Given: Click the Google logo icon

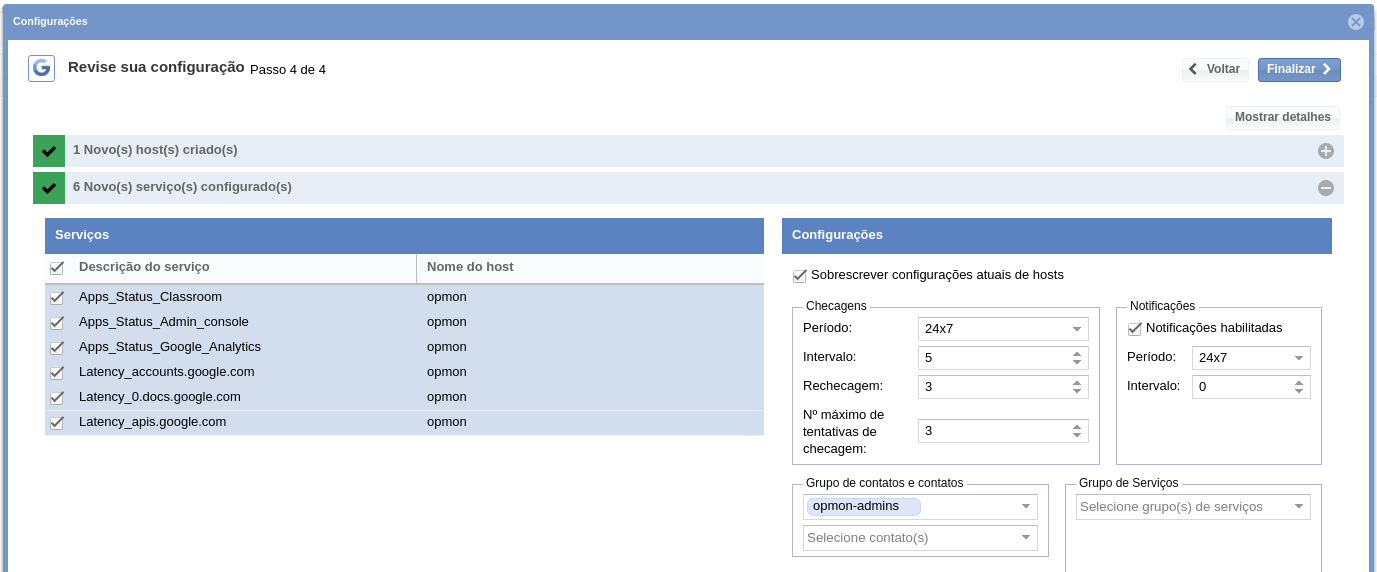Looking at the screenshot, I should pos(41,68).
